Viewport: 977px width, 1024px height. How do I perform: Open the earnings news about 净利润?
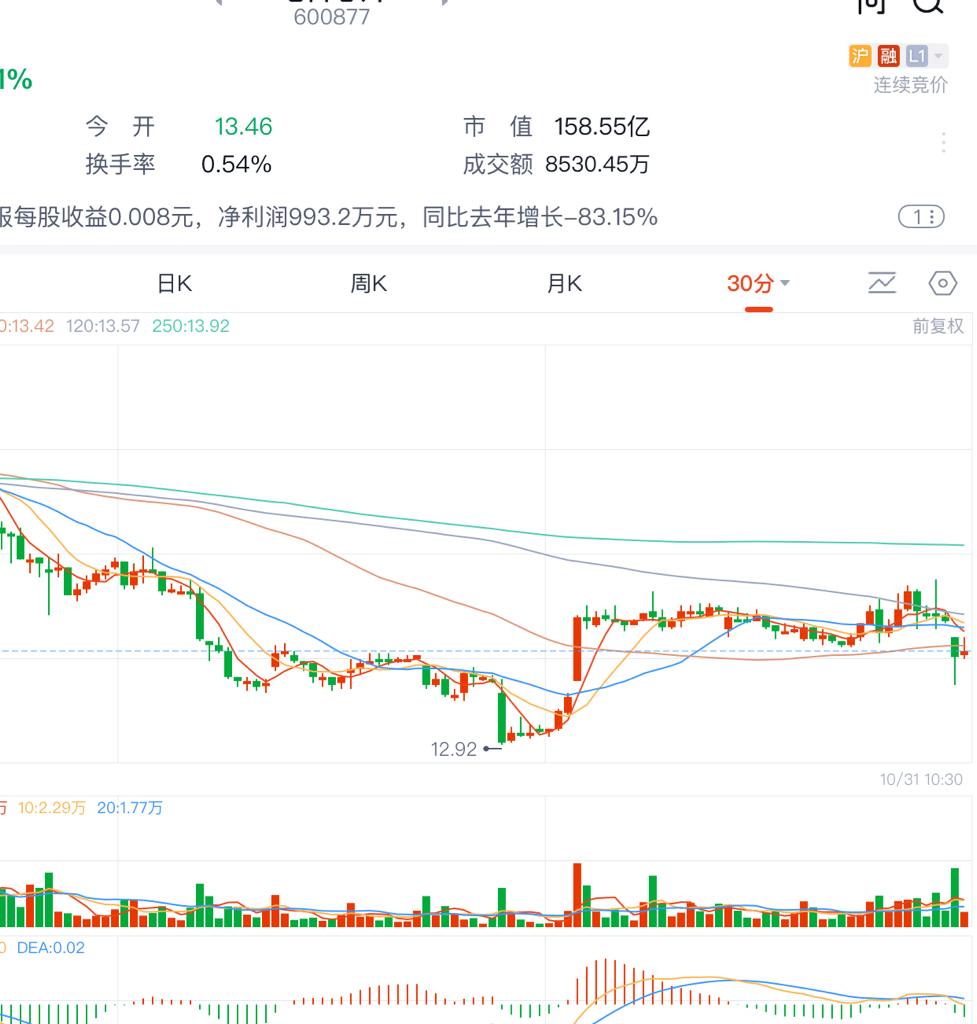click(330, 217)
